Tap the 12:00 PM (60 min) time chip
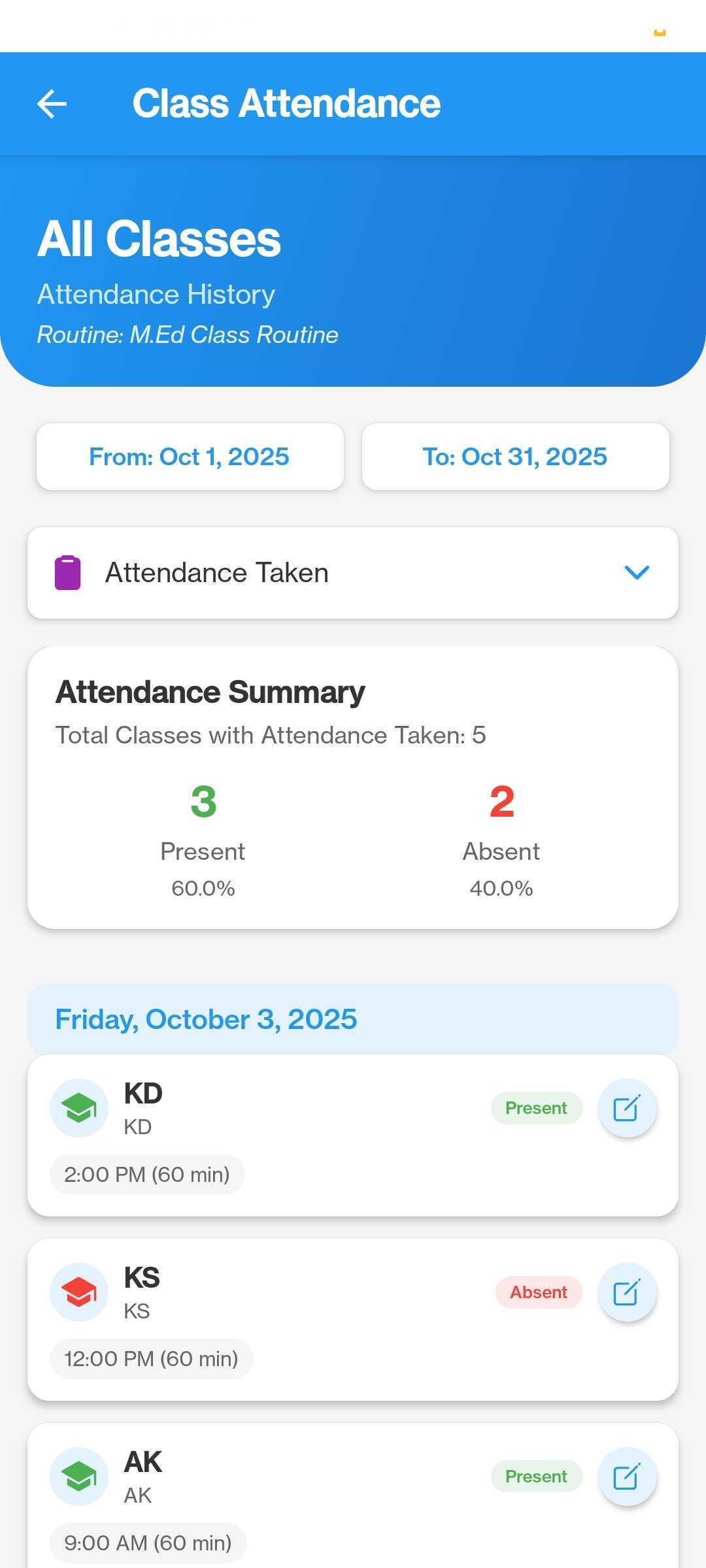Image resolution: width=706 pixels, height=1568 pixels. coord(151,1359)
